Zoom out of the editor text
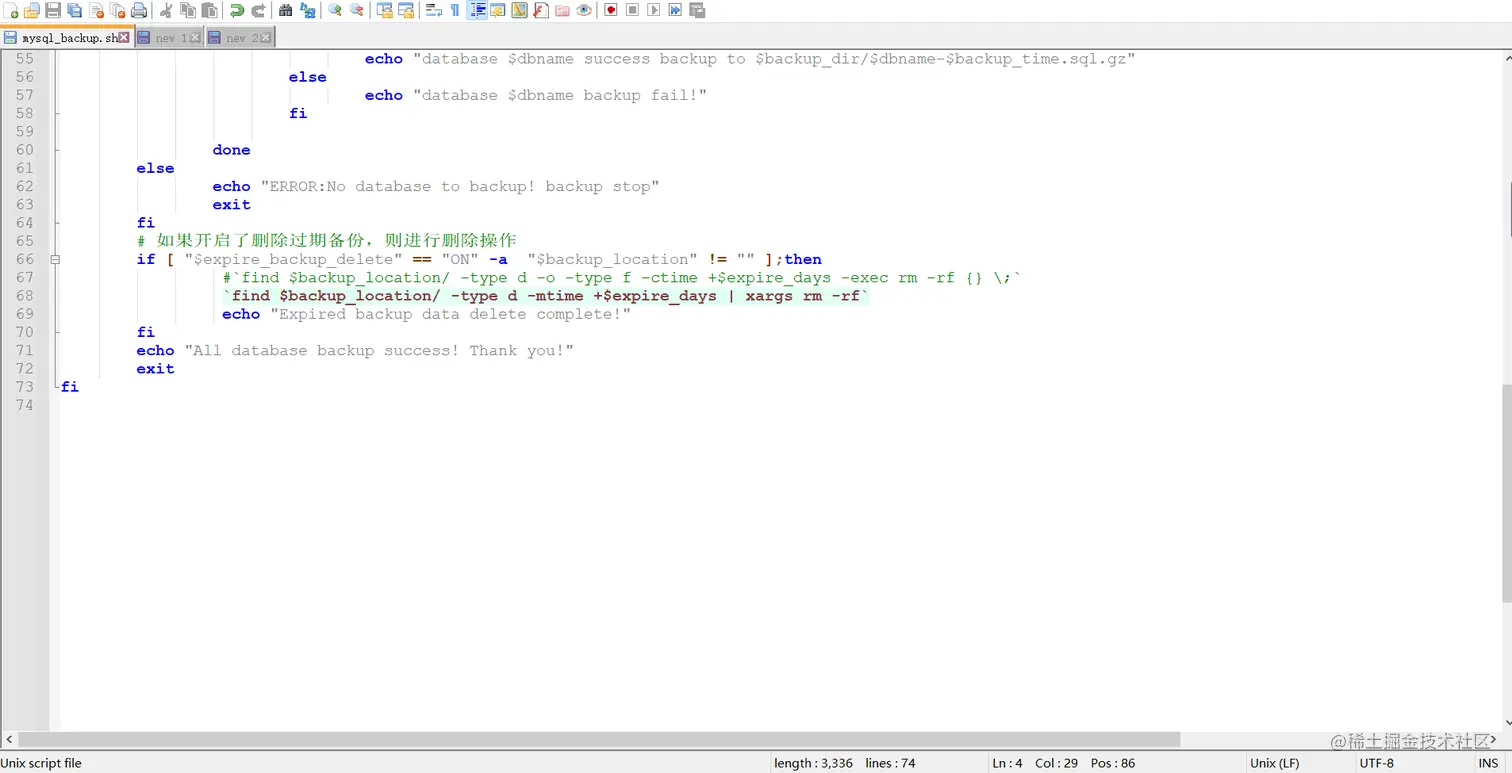 click(356, 10)
